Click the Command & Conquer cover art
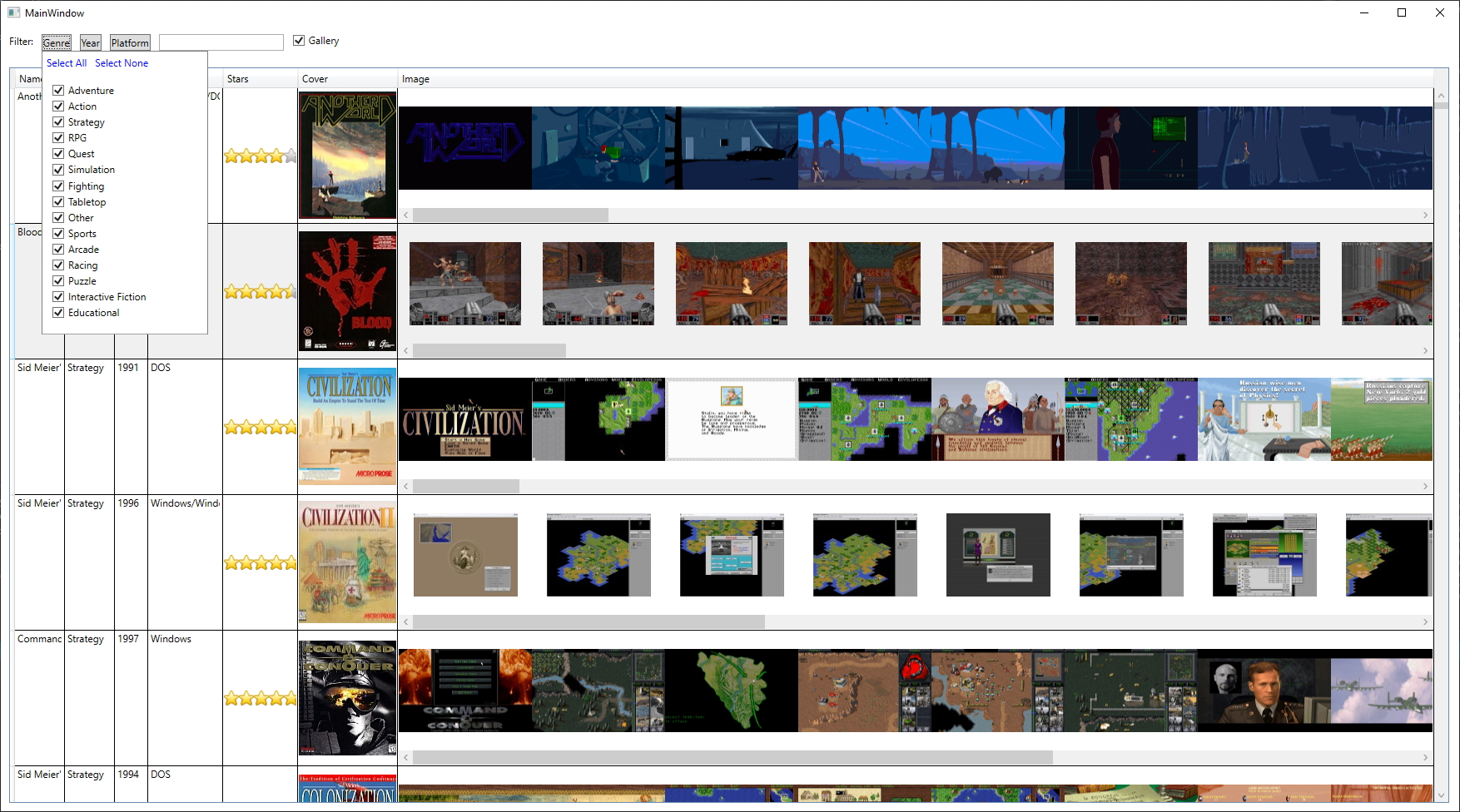The width and height of the screenshot is (1460, 812). pyautogui.click(x=348, y=698)
